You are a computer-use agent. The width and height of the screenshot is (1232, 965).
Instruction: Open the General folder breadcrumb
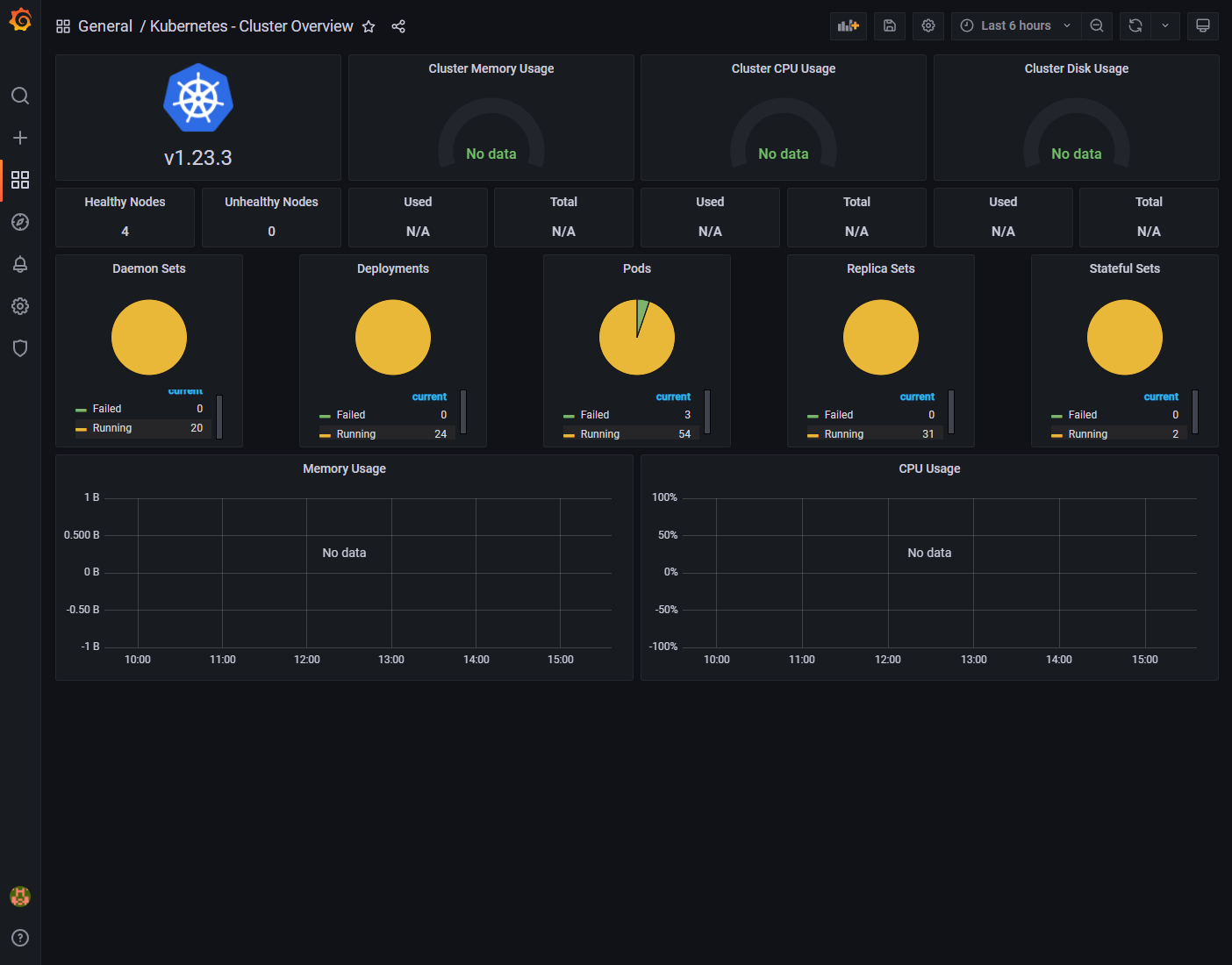105,26
